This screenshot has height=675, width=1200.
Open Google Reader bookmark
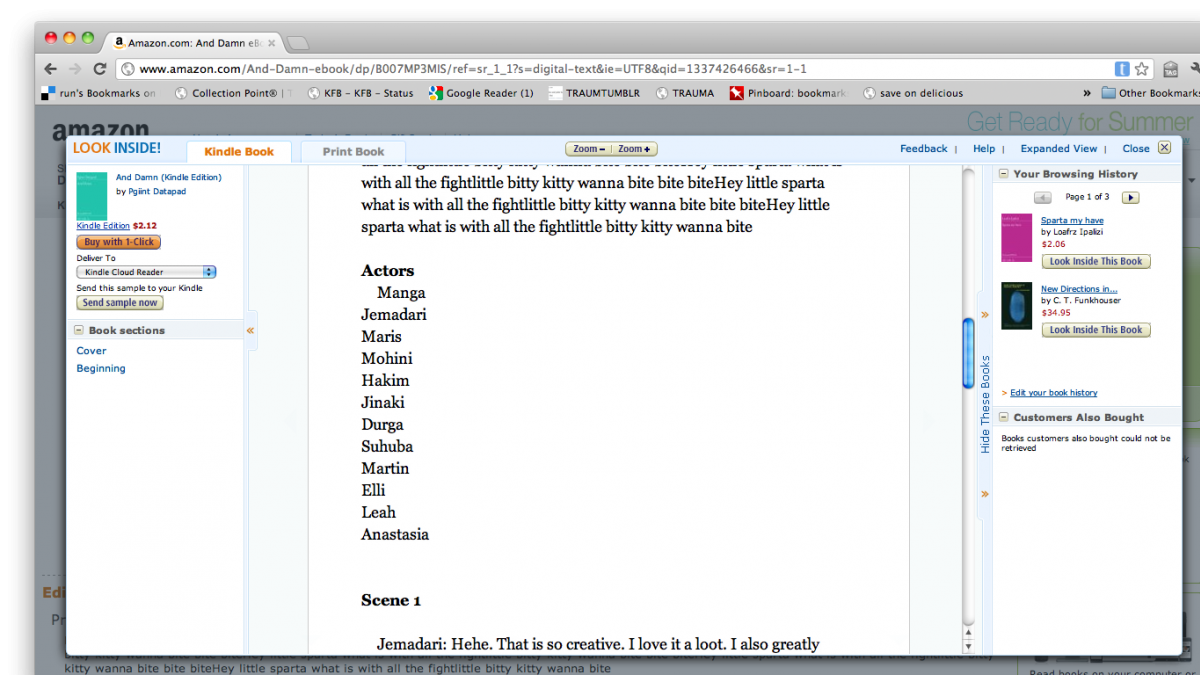(481, 93)
